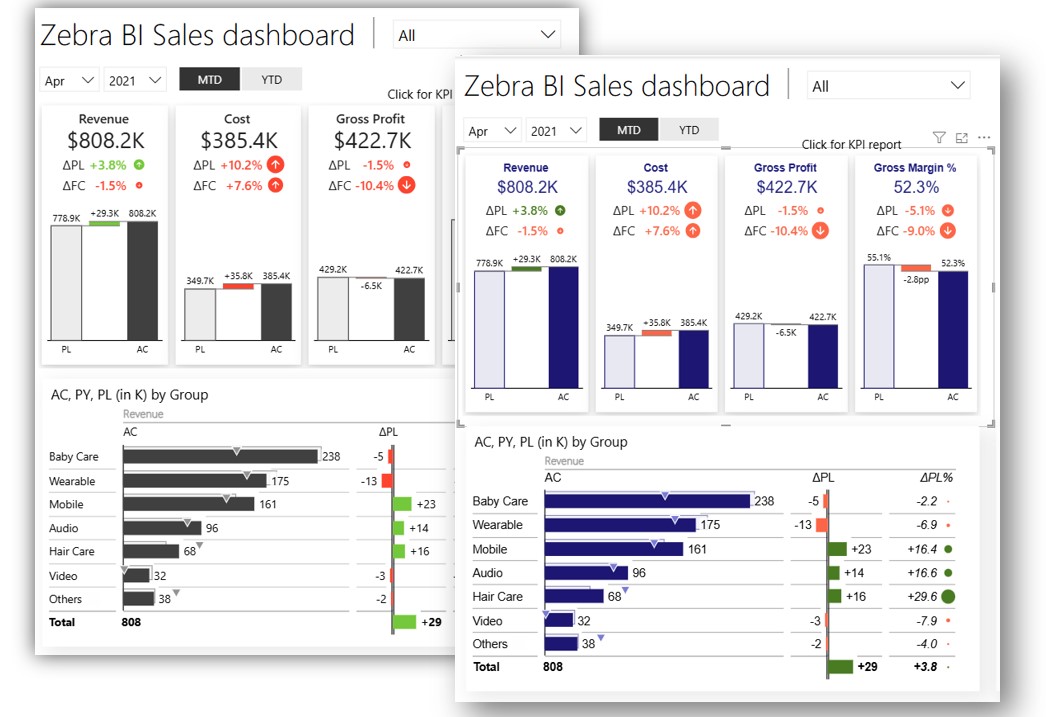Click green arrow icon beside Revenue ΔPL +3.8% in front dashboard
Image resolution: width=1046 pixels, height=717 pixels.
[560, 211]
